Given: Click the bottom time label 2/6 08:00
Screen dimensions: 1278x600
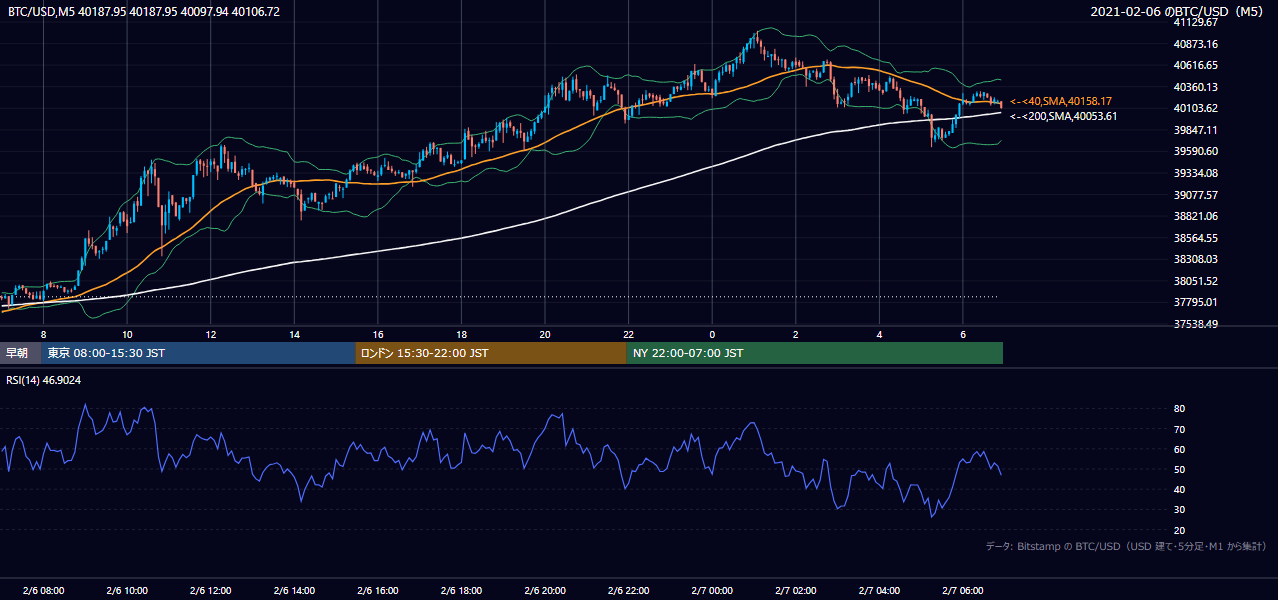Looking at the screenshot, I should (x=43, y=591).
